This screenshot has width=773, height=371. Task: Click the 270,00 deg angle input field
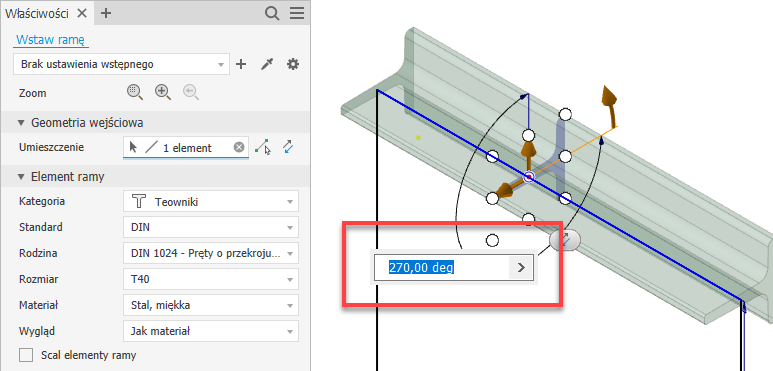tap(441, 268)
